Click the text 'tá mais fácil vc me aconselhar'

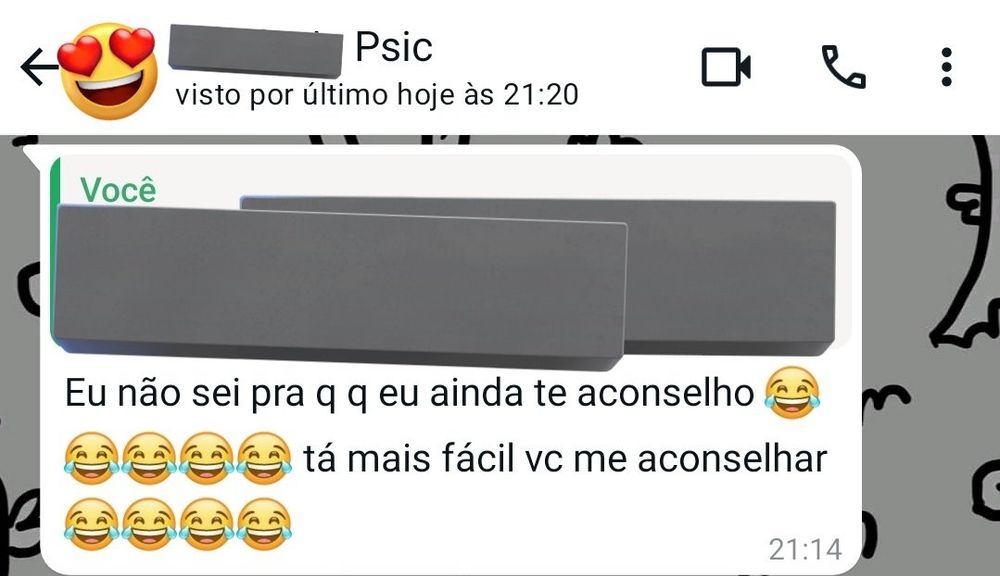pos(565,459)
